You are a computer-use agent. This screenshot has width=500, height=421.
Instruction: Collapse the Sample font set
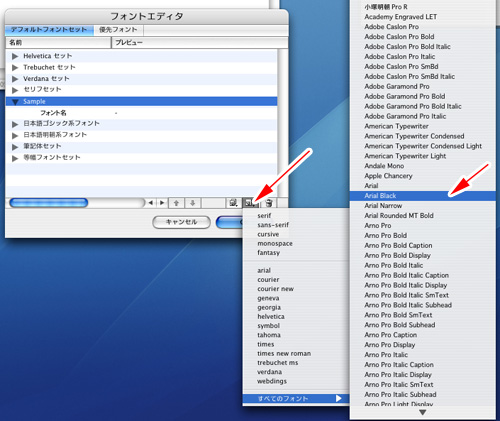(x=15, y=102)
